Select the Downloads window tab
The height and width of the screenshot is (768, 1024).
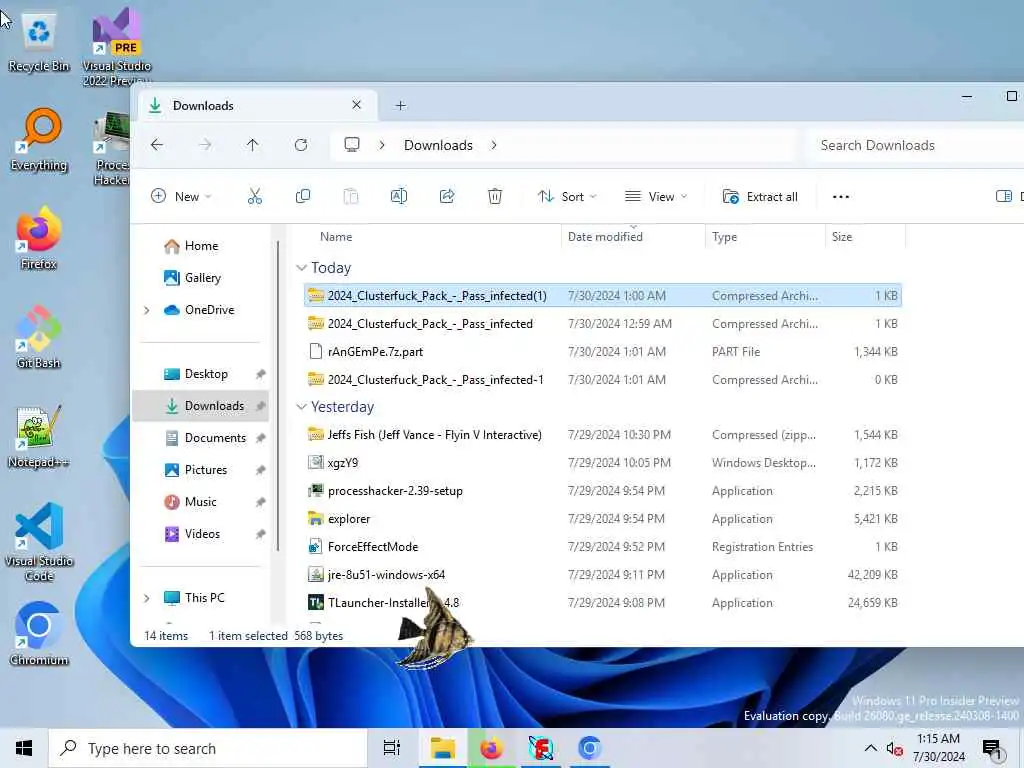click(x=257, y=105)
